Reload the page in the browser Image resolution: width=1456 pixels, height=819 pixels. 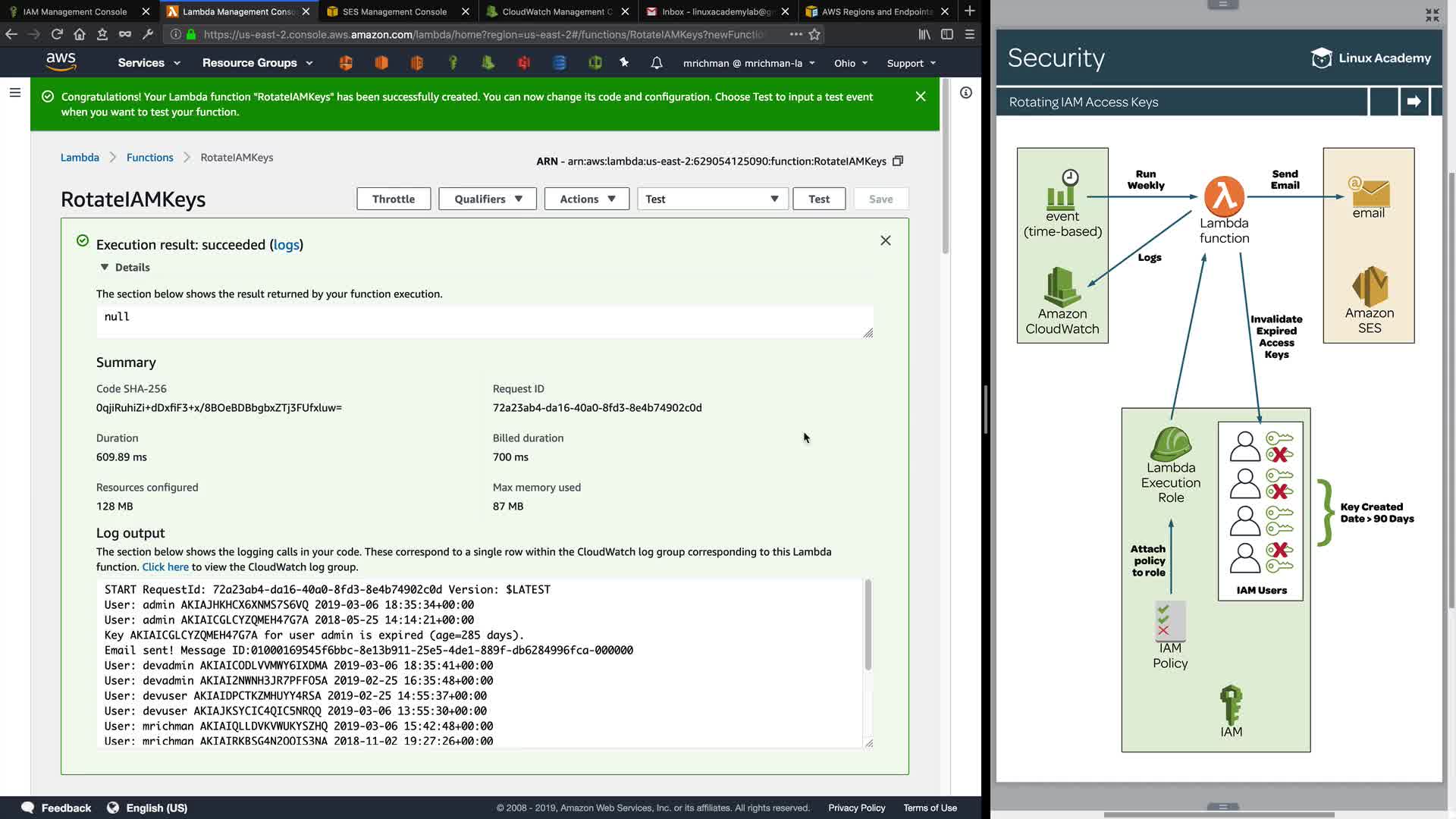click(57, 34)
